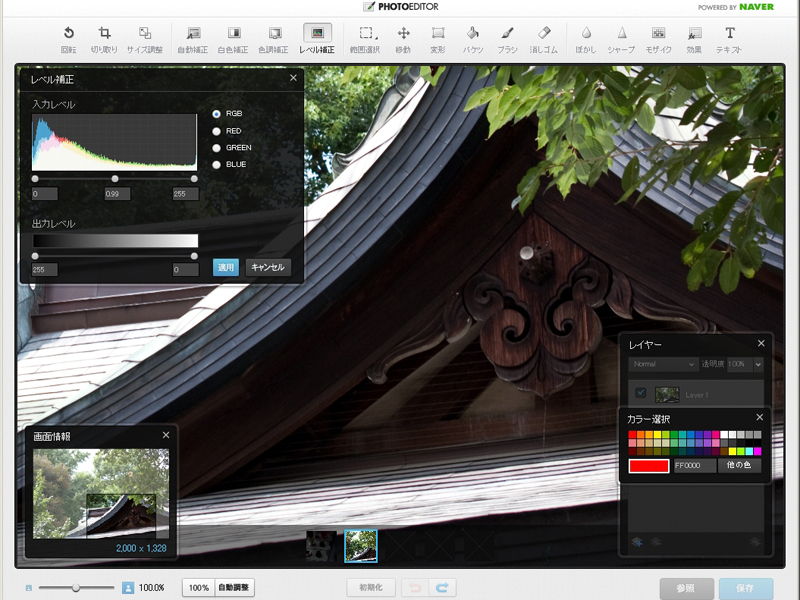Open White balance correction (白色補正)
This screenshot has height=600, width=800.
coord(233,39)
